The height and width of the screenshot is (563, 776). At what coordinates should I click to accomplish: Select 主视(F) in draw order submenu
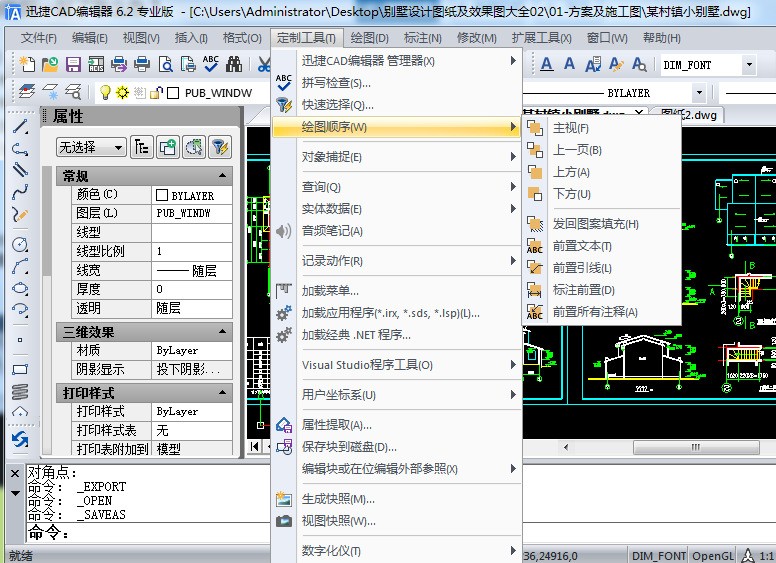coord(602,128)
